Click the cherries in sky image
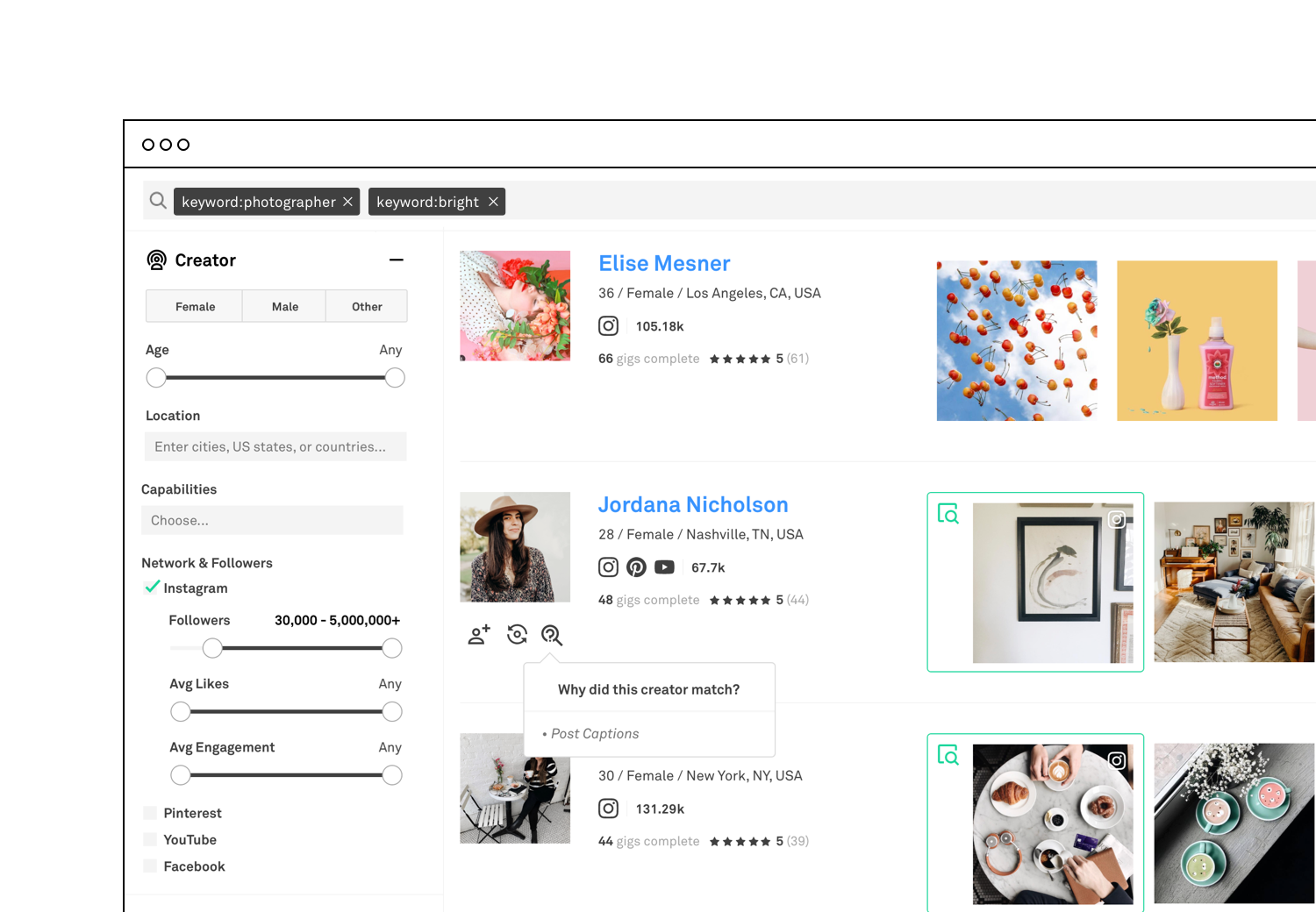The image size is (1316, 912). pos(1017,340)
